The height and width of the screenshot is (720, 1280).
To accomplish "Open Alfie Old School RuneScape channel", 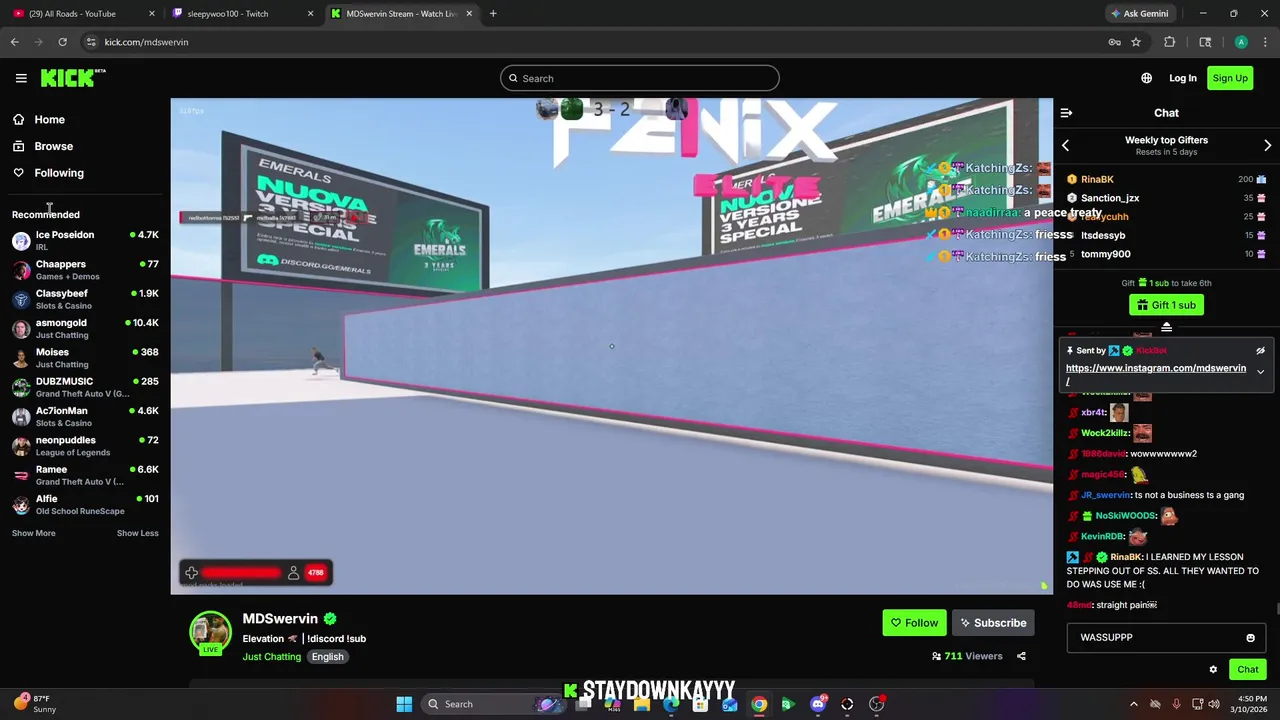I will pyautogui.click(x=85, y=505).
